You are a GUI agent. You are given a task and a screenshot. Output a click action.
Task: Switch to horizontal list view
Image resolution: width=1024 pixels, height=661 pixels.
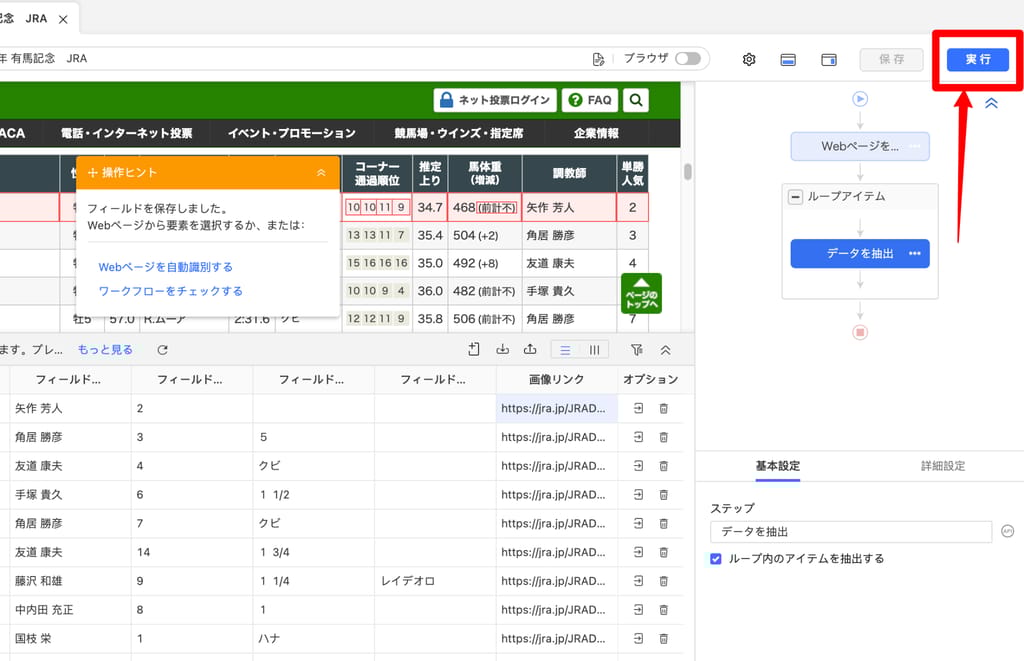[566, 350]
